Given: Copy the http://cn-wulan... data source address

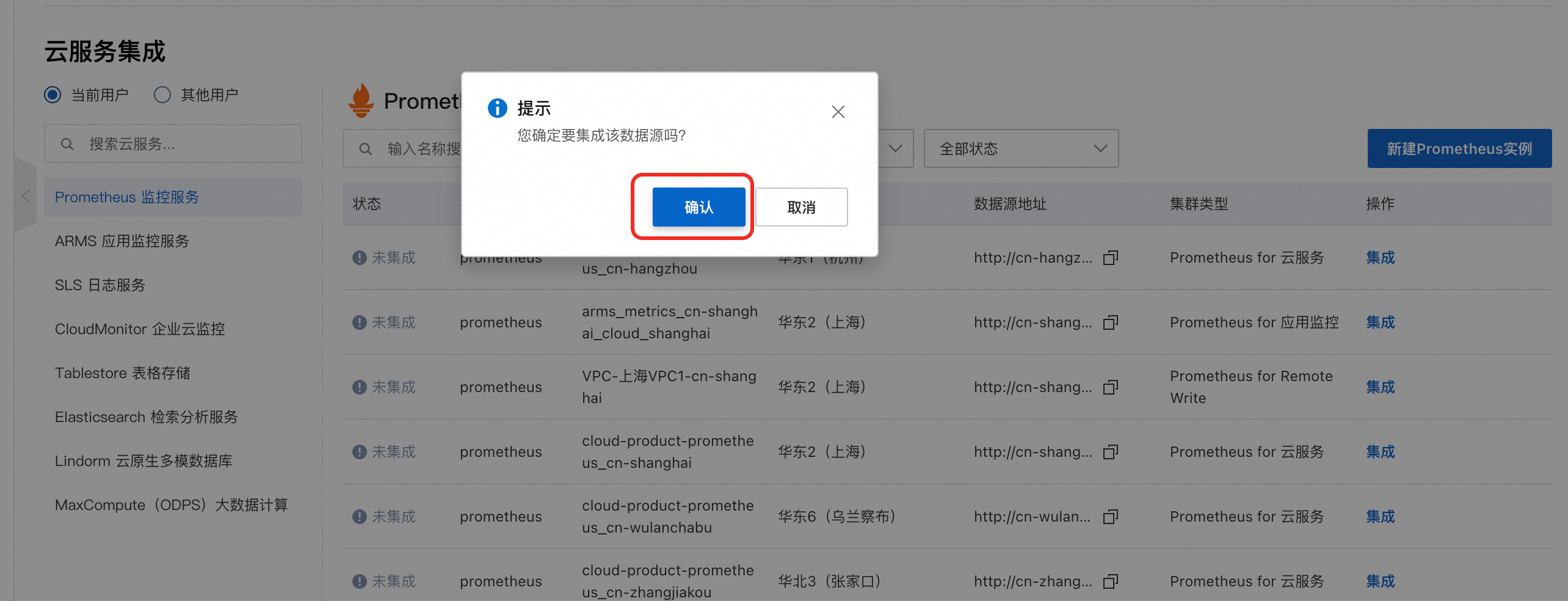Looking at the screenshot, I should [x=1111, y=517].
